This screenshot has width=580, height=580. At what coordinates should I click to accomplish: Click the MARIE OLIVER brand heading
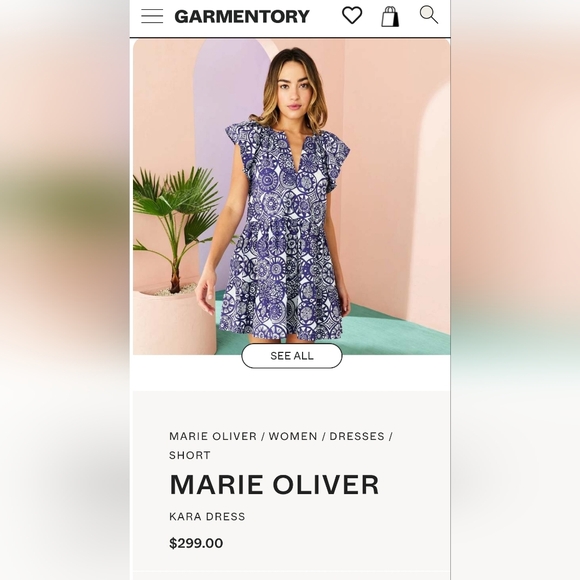coord(274,484)
